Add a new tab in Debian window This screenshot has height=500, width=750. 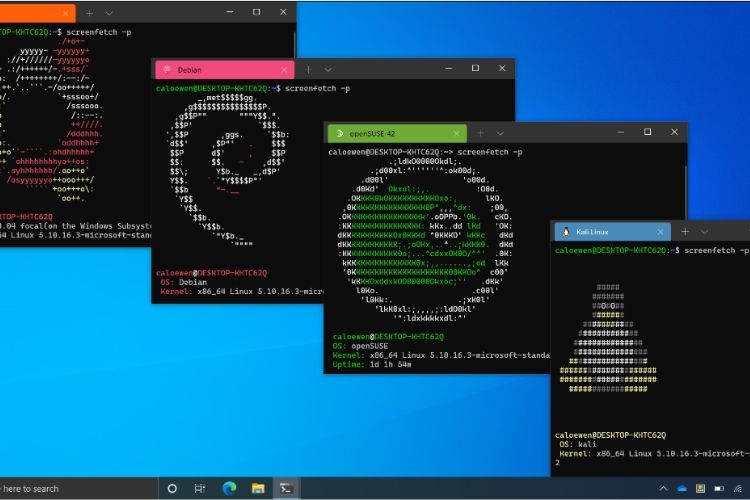click(x=309, y=70)
